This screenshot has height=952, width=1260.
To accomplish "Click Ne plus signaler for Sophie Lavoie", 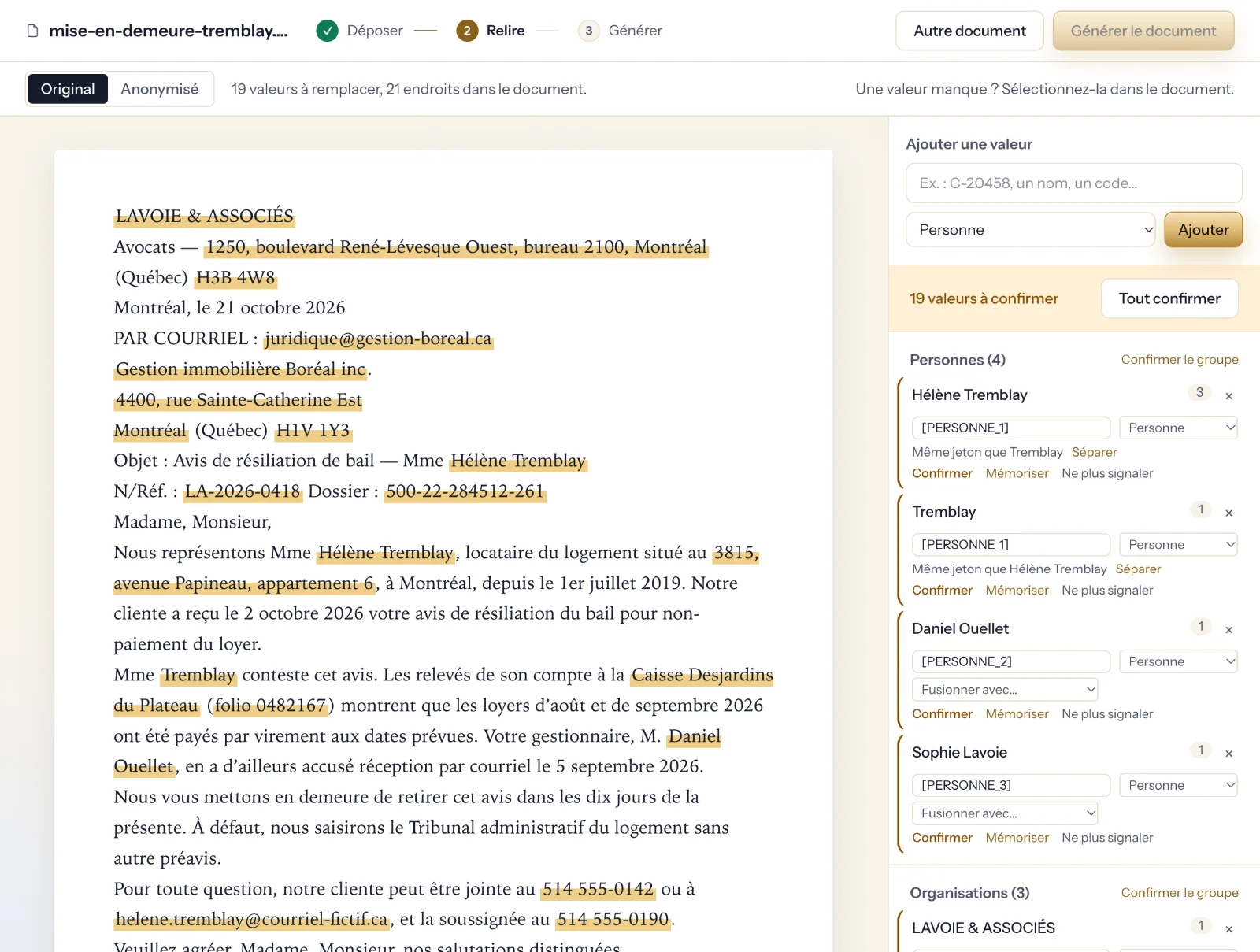I will click(1107, 838).
